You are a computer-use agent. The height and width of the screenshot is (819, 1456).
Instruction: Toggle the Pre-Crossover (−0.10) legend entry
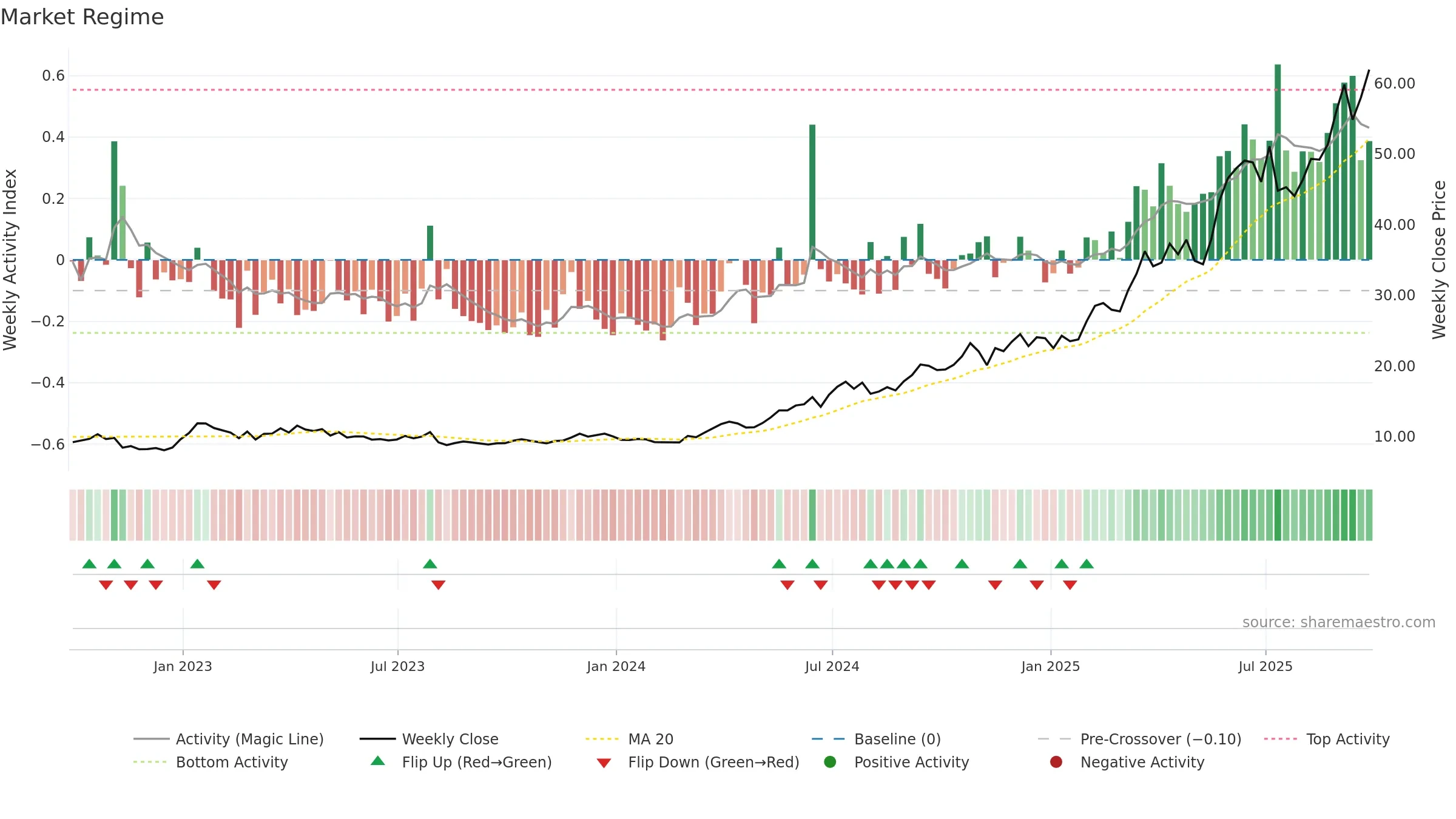point(1139,739)
